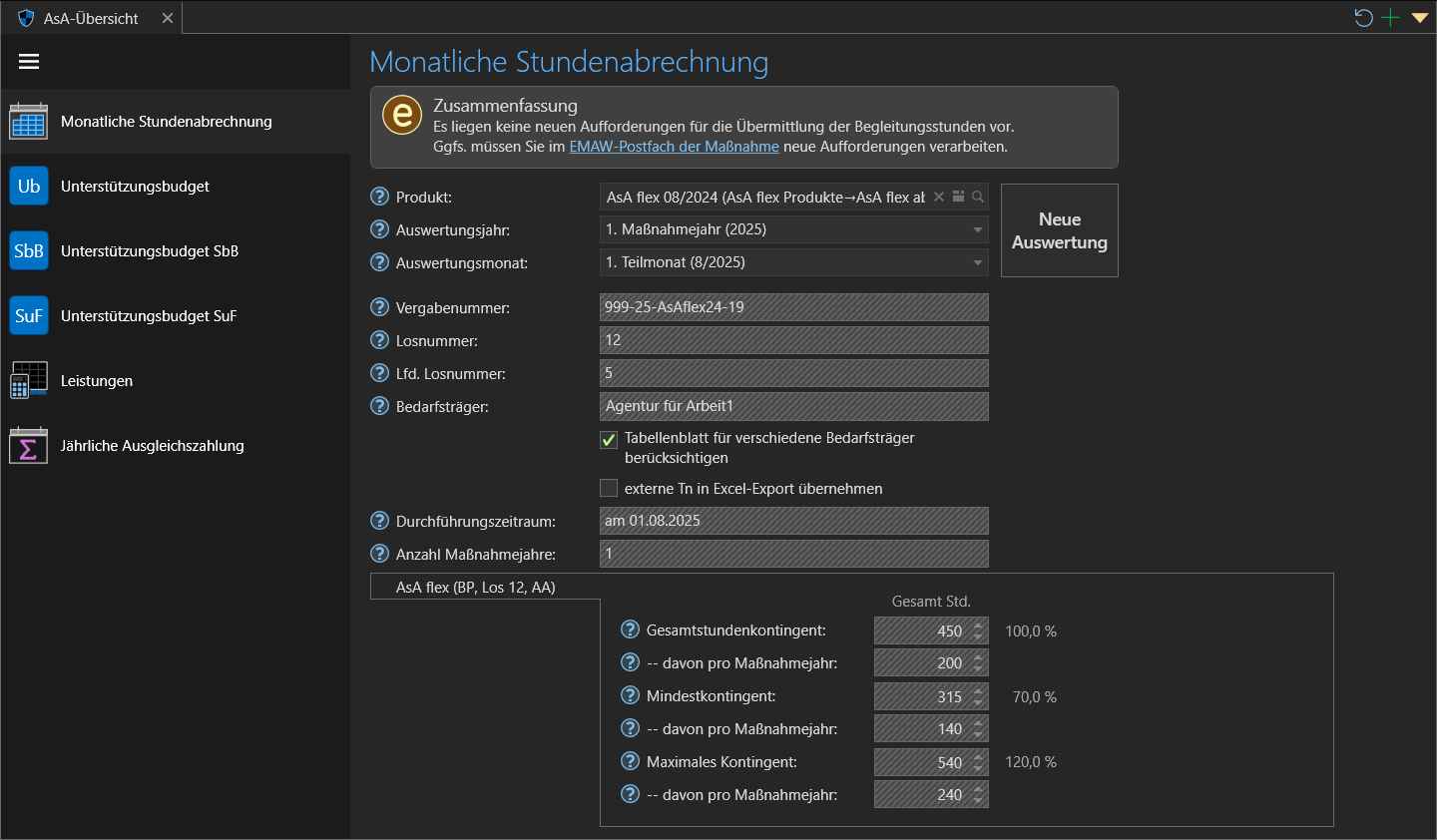Open the yellow triangle dropdown at top right

pos(1420,18)
